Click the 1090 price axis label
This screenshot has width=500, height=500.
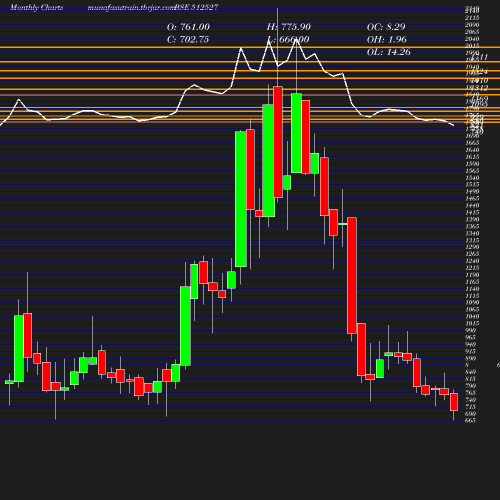(x=472, y=303)
